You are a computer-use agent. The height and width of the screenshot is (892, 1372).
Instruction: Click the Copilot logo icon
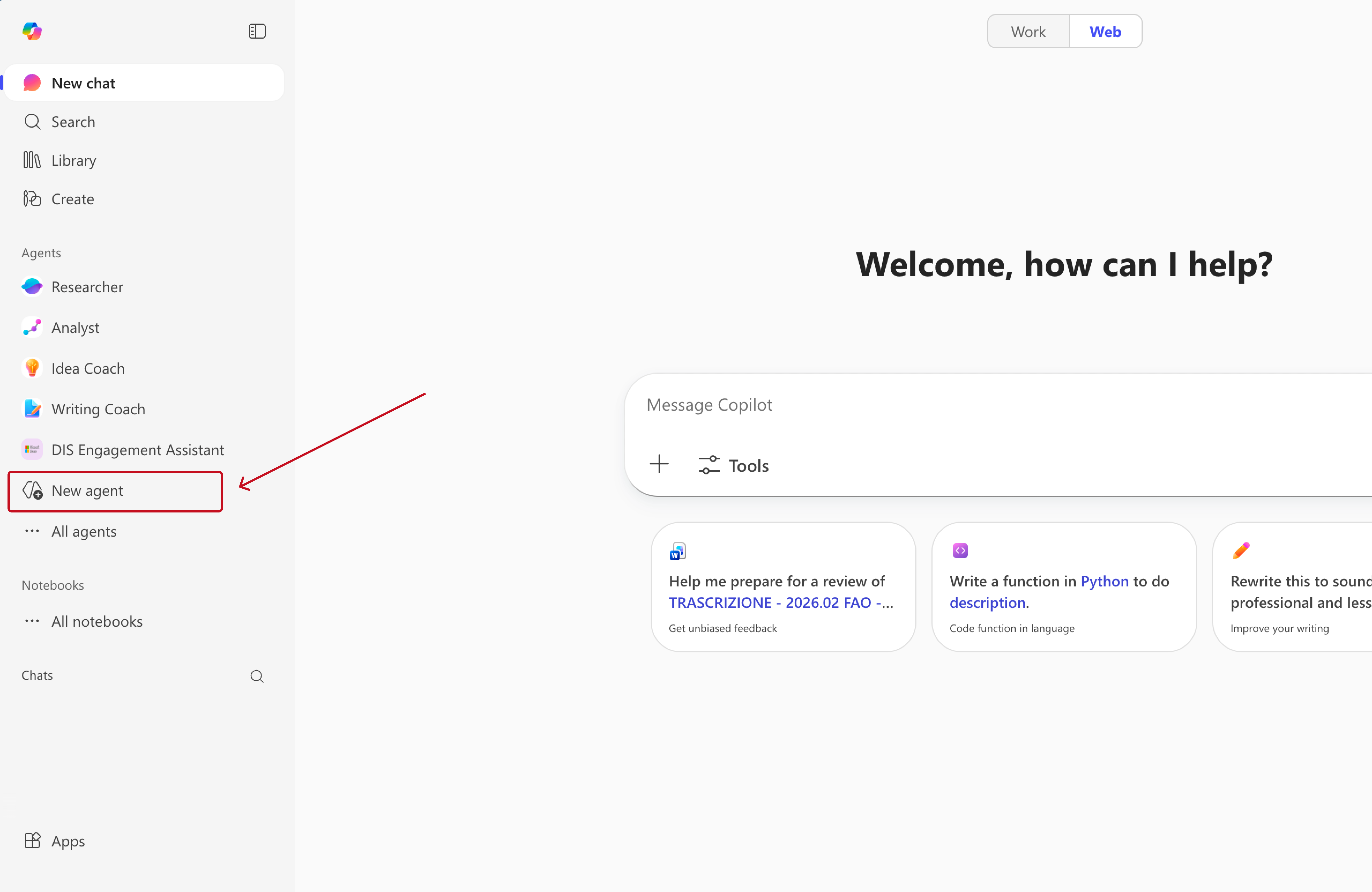[32, 31]
